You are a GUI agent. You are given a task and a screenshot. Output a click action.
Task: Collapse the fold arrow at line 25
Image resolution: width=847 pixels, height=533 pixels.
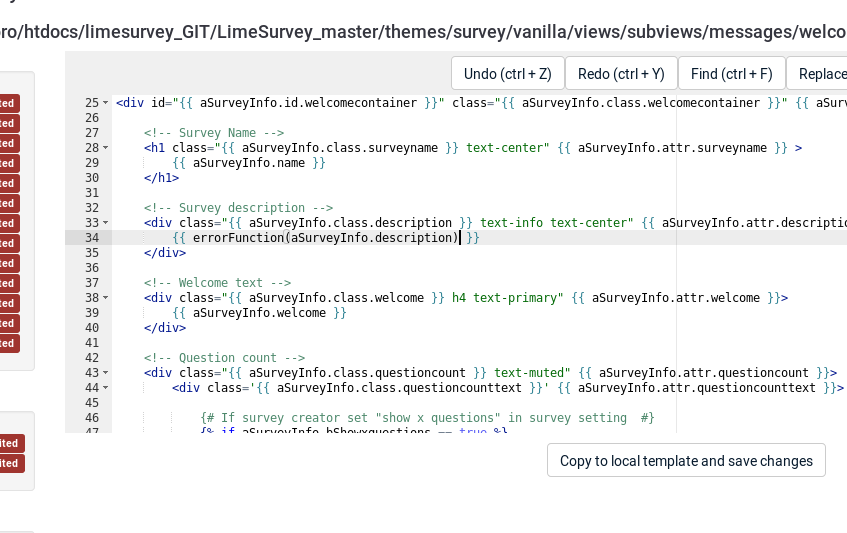(106, 103)
